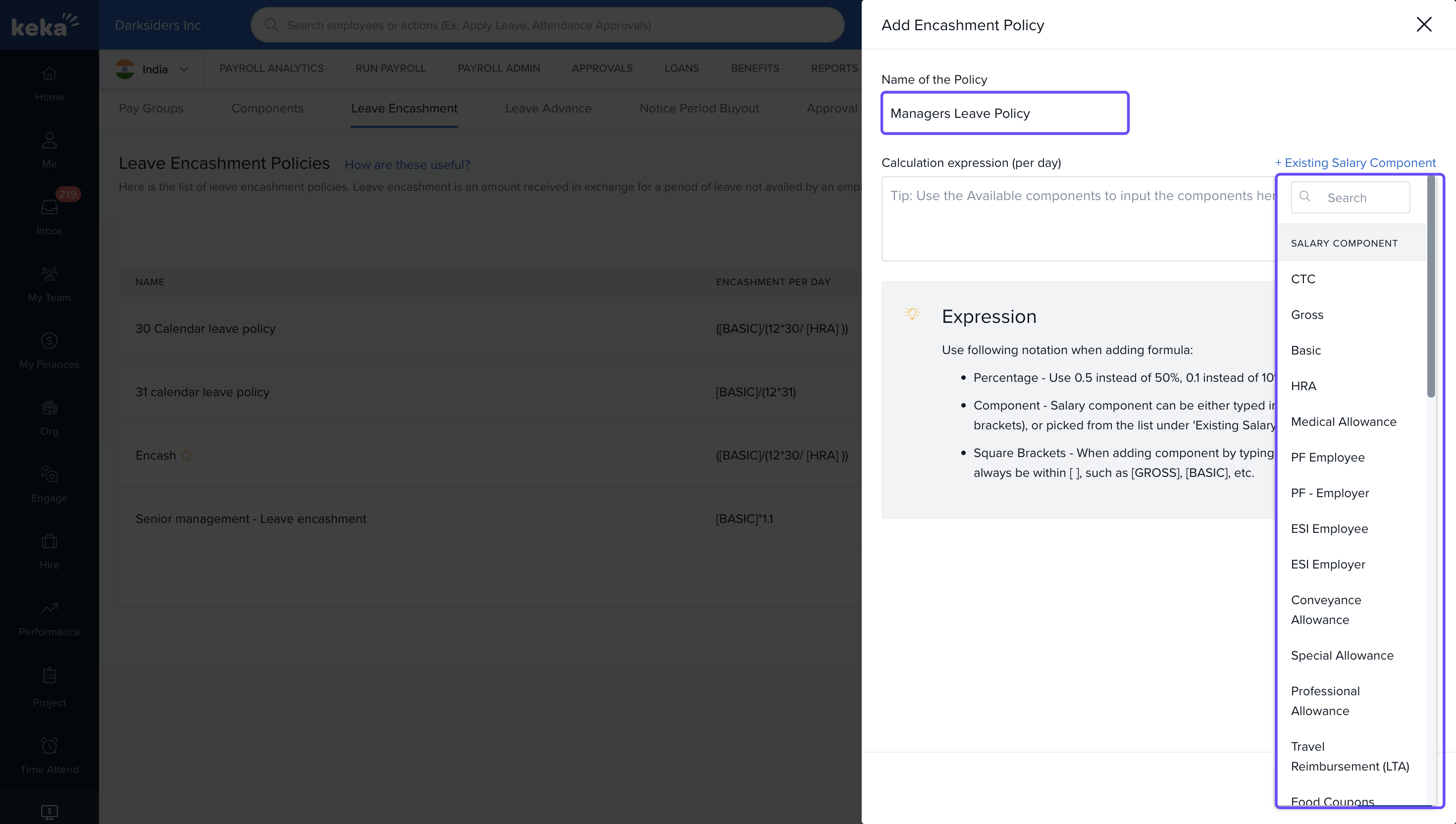Focus the Name of the Policy field
Image resolution: width=1456 pixels, height=824 pixels.
[1004, 113]
